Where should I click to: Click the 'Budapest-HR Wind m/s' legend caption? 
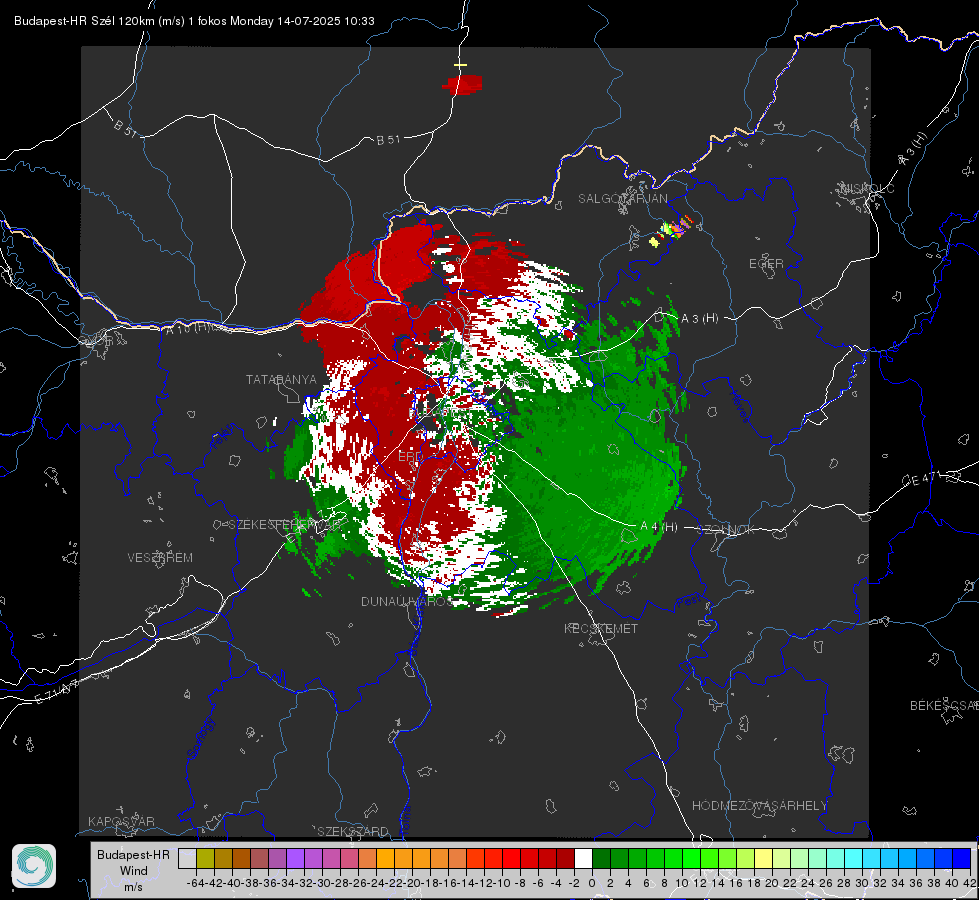click(133, 870)
